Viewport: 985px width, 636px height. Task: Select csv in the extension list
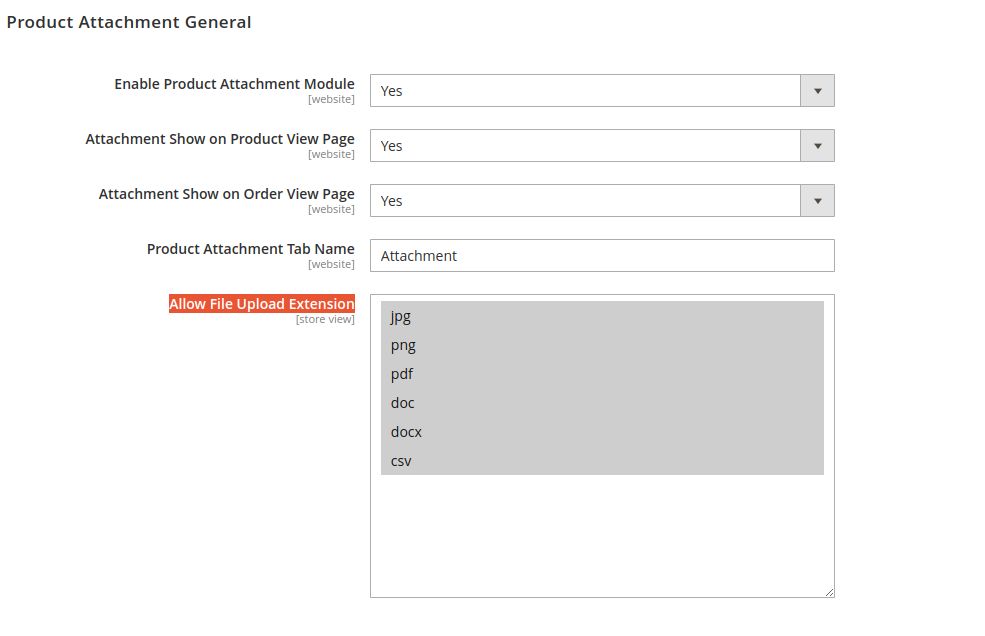coord(602,461)
